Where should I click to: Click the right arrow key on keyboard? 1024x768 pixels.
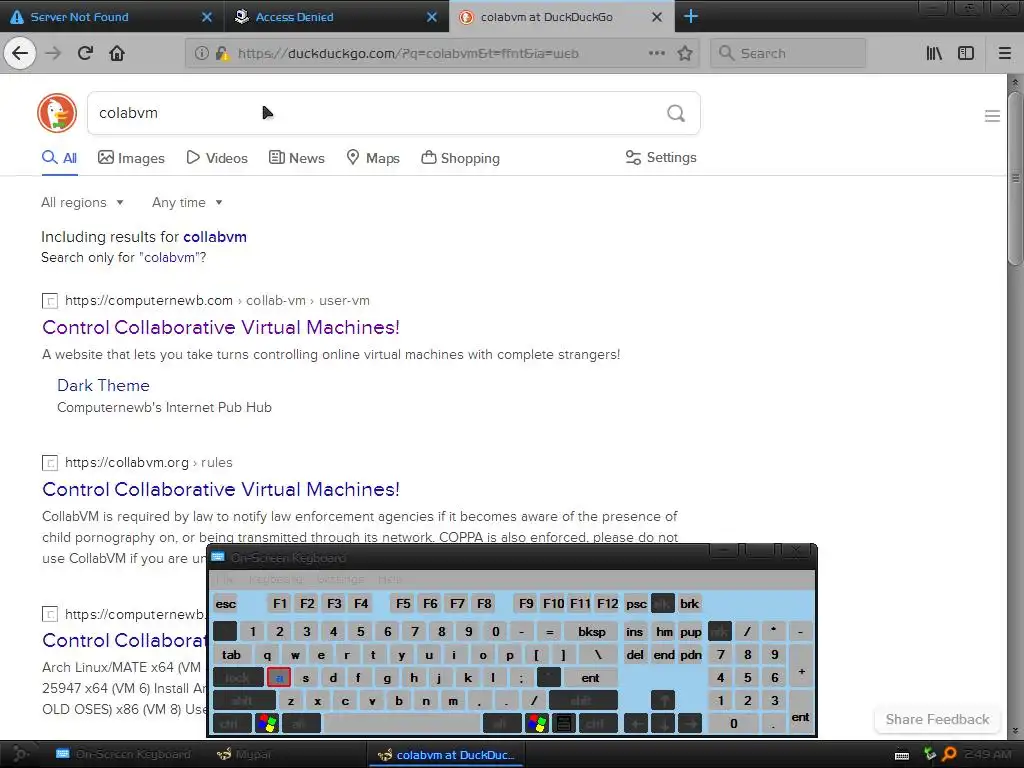(690, 723)
